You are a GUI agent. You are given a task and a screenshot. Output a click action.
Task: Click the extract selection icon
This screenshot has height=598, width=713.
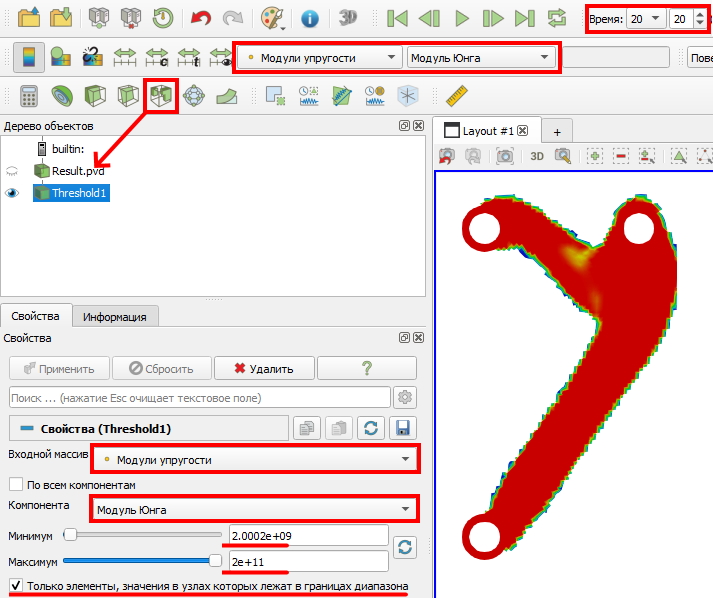coord(276,96)
